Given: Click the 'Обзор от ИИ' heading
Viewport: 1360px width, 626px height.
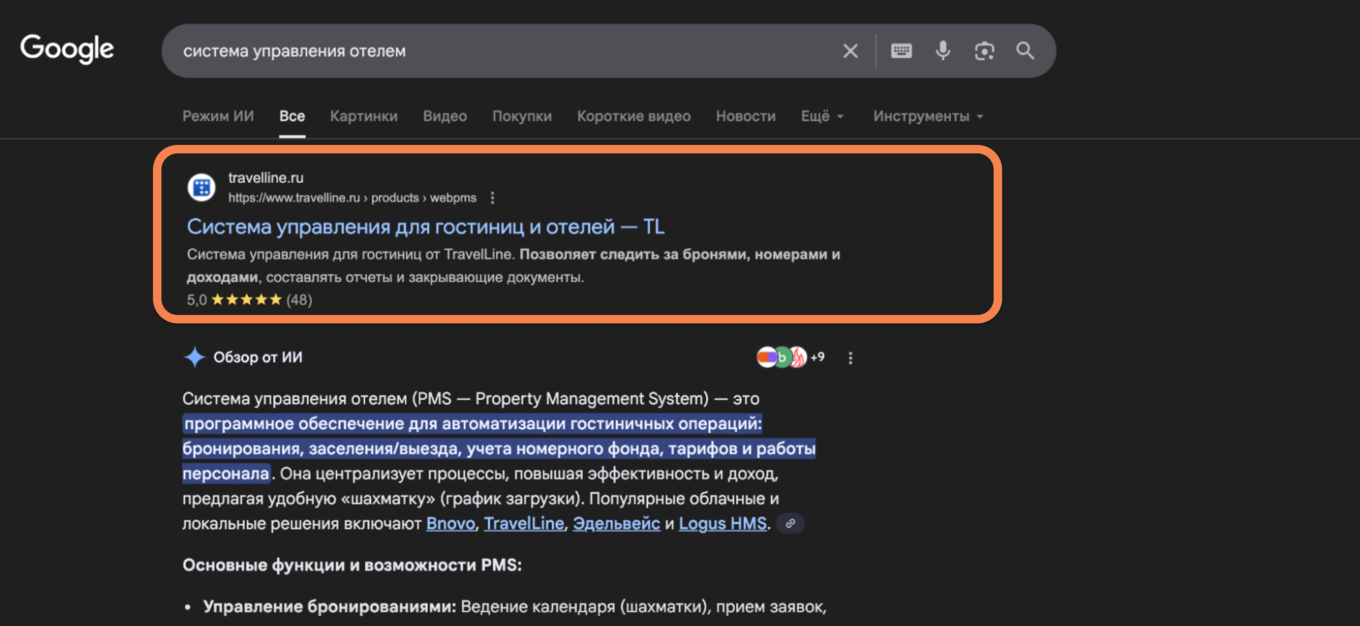Looking at the screenshot, I should [258, 358].
